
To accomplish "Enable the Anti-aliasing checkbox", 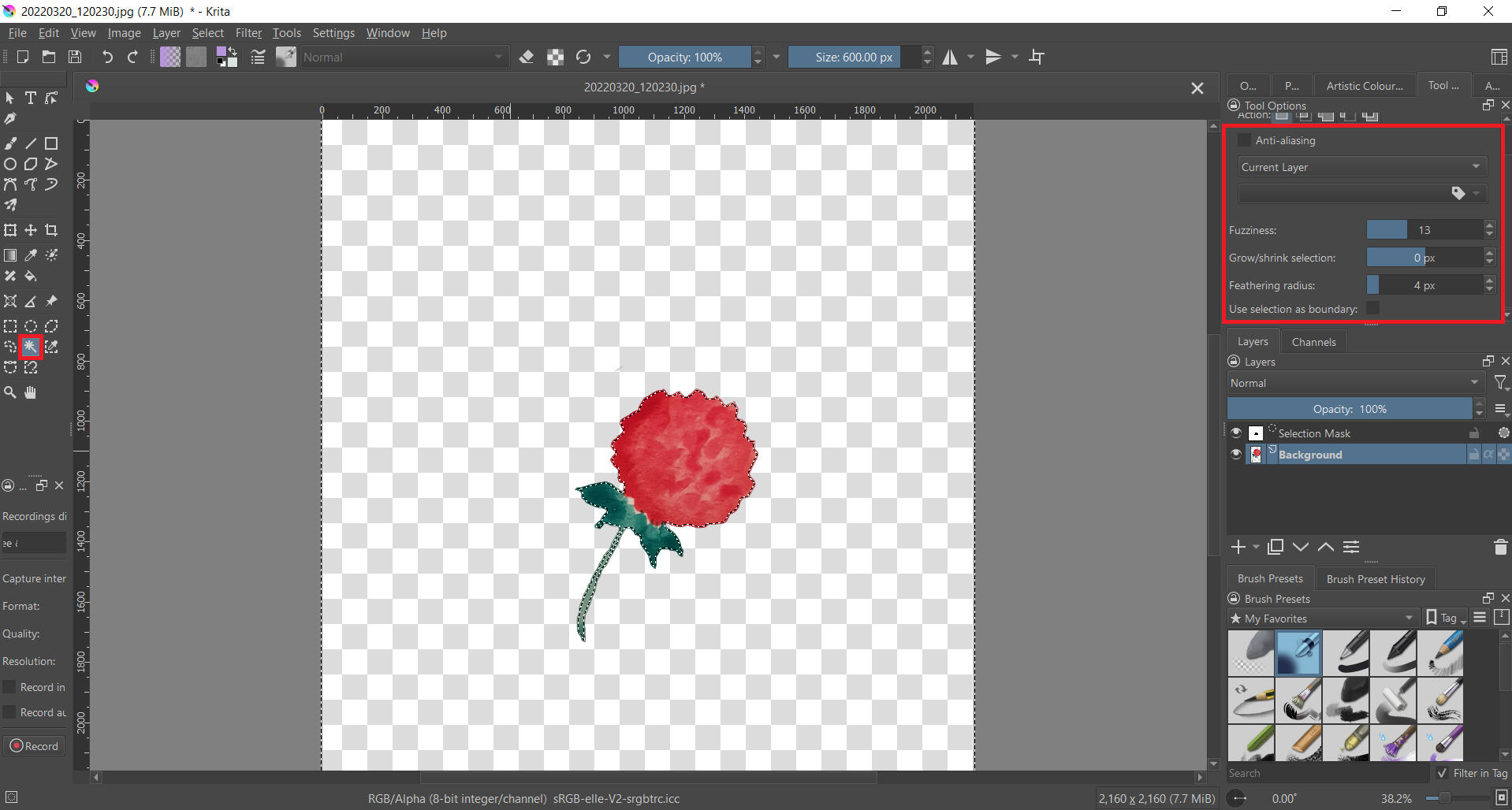I will pyautogui.click(x=1244, y=140).
